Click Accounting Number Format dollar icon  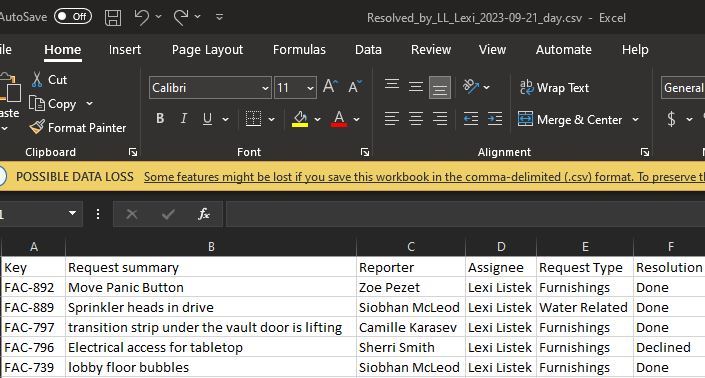pos(671,119)
